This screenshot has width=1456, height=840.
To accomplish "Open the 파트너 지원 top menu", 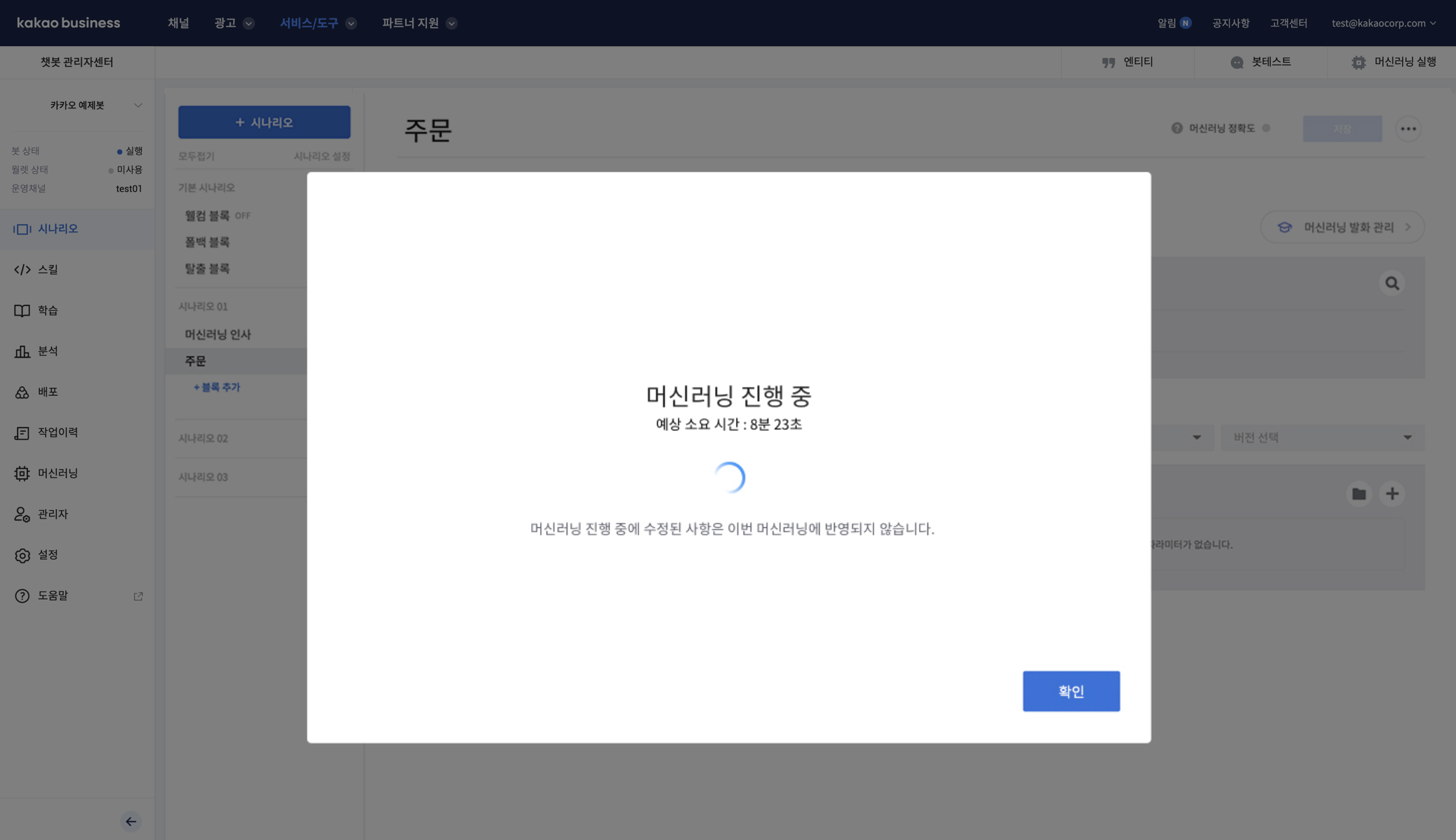I will [x=419, y=23].
